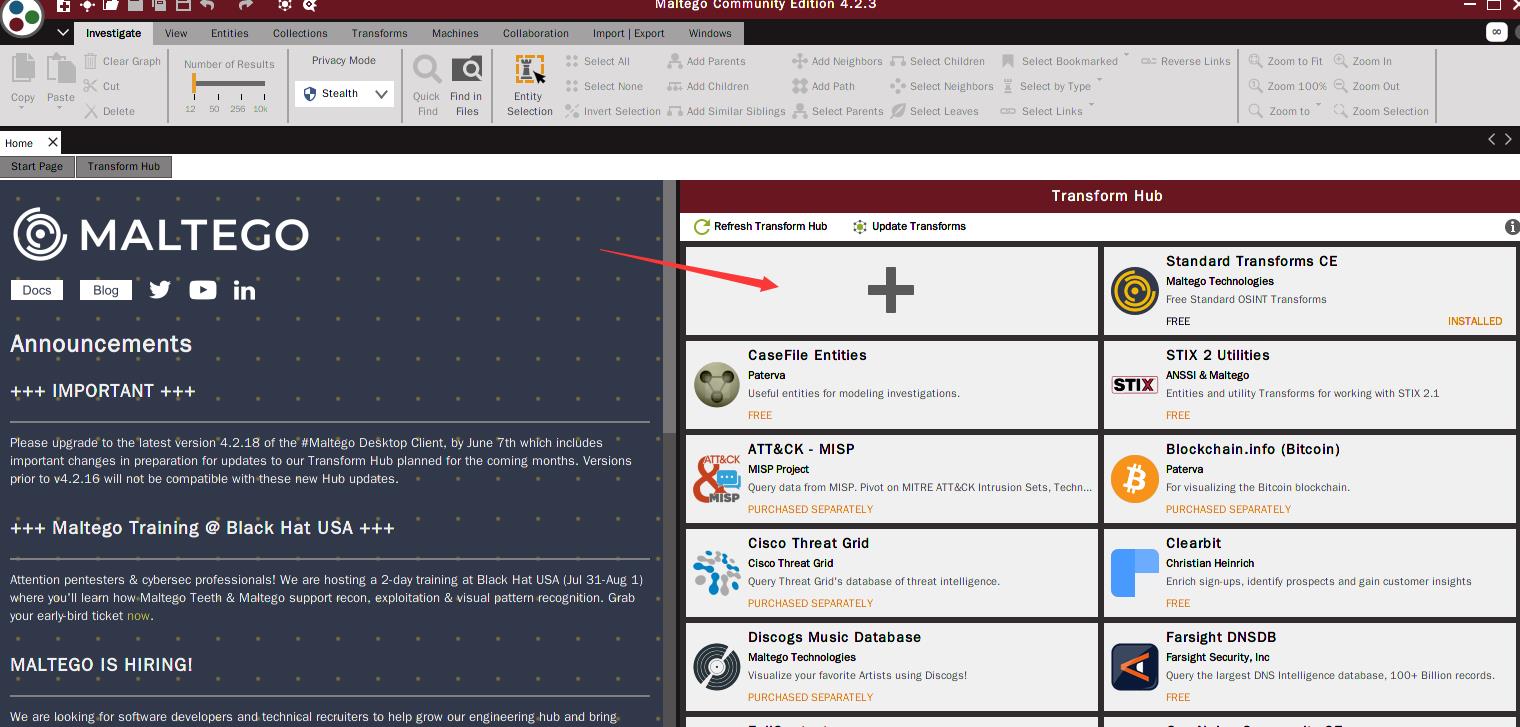The width and height of the screenshot is (1520, 727).
Task: Open the Select Links dropdown arrow
Action: [x=1091, y=105]
